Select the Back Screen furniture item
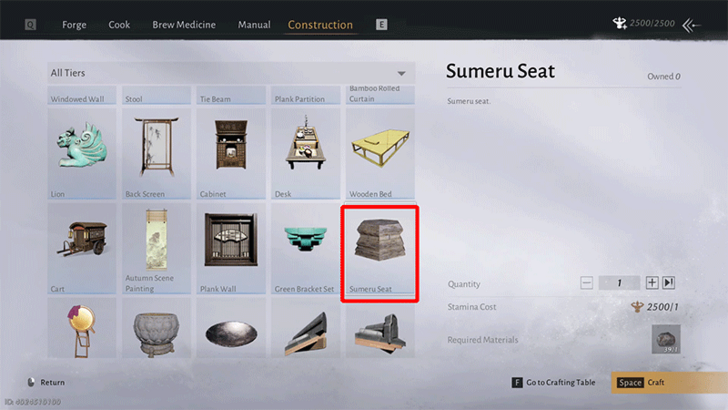 (x=156, y=154)
